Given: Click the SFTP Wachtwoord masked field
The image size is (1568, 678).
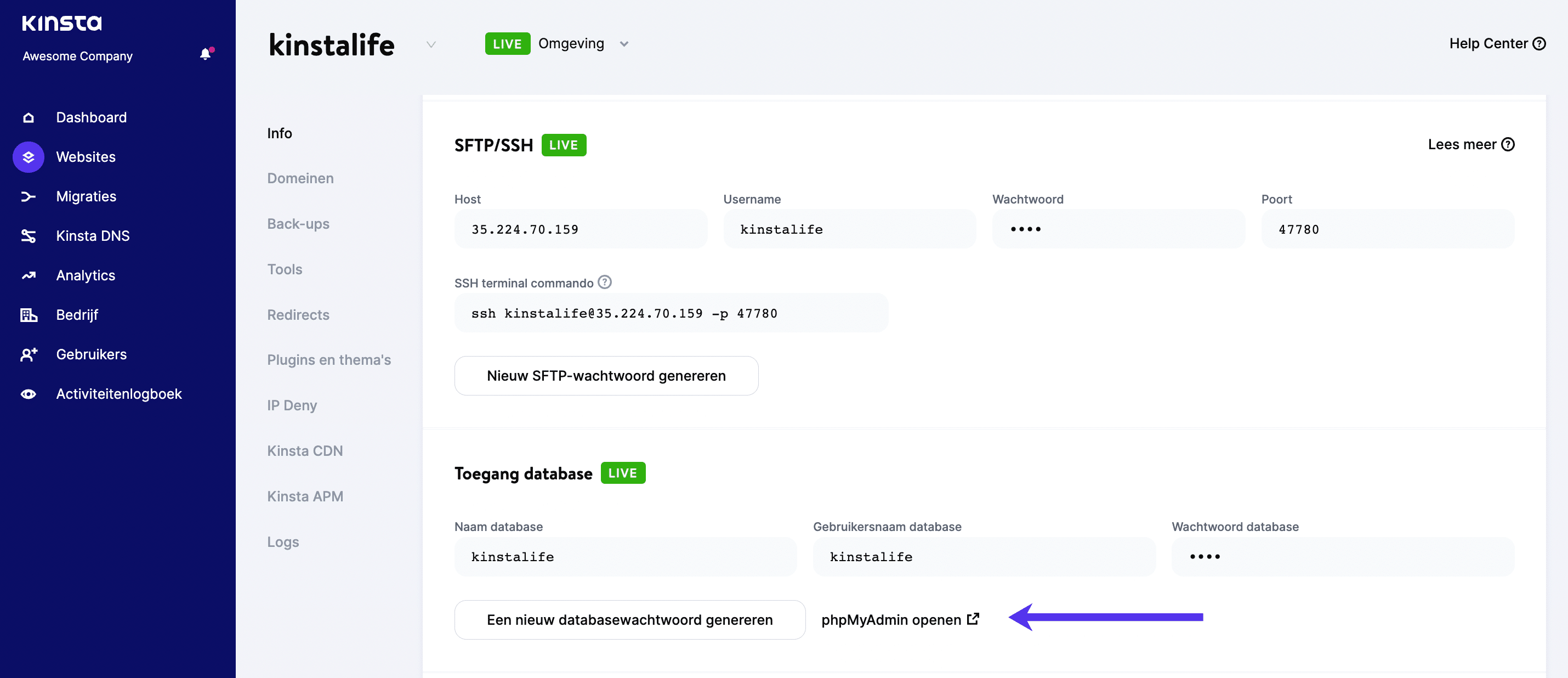Looking at the screenshot, I should pos(1119,229).
